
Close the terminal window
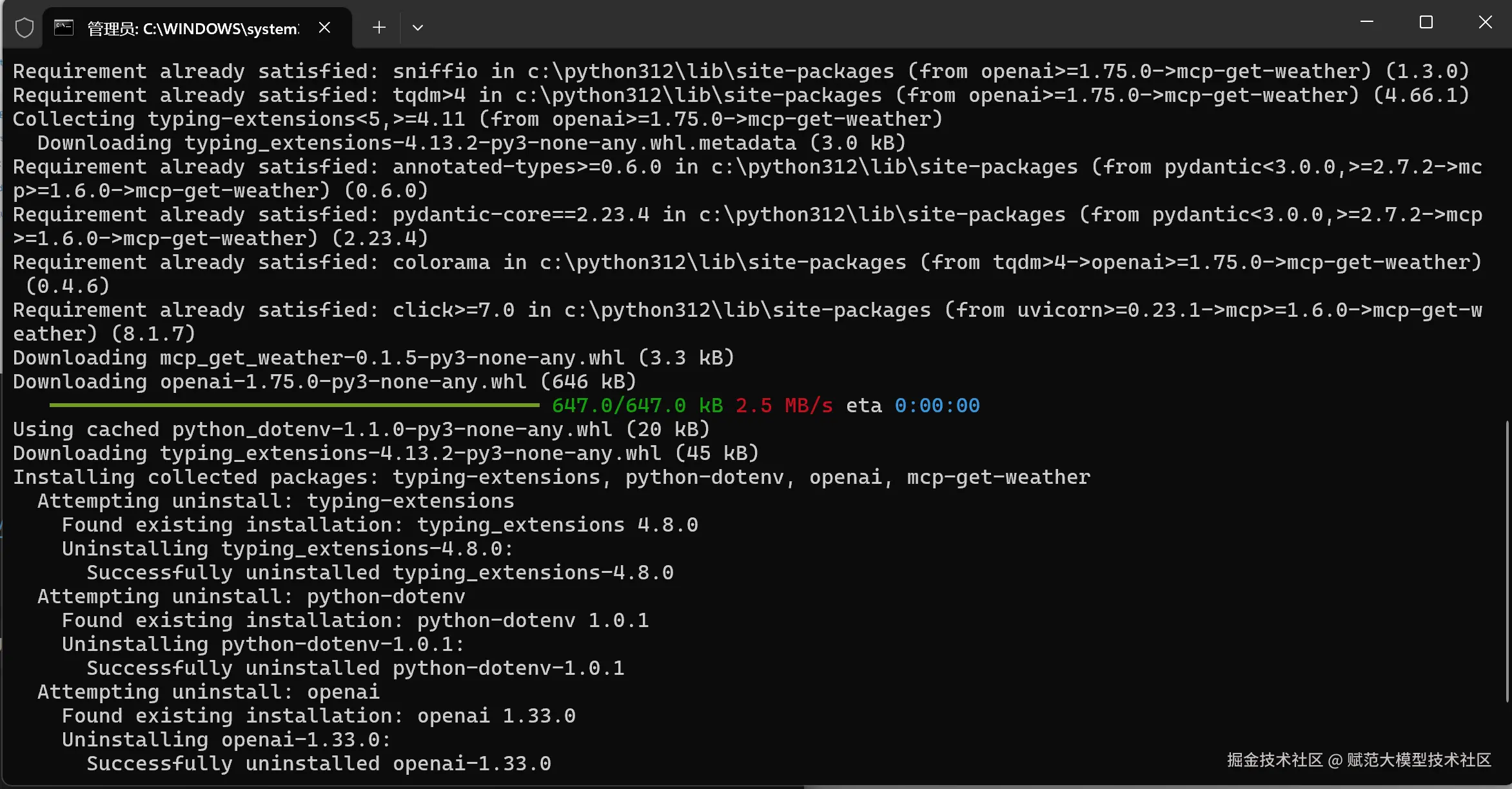tap(1485, 23)
